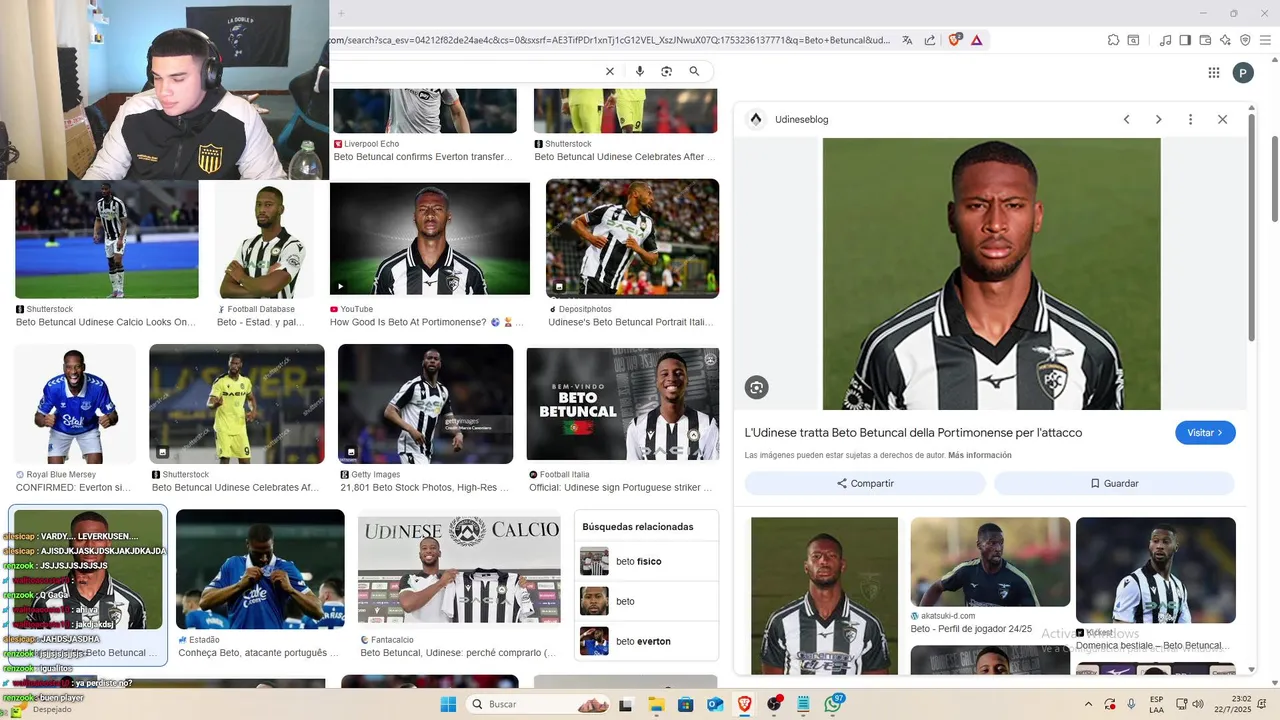Click the large Beto preview image
Image resolution: width=1280 pixels, height=720 pixels.
tap(991, 274)
